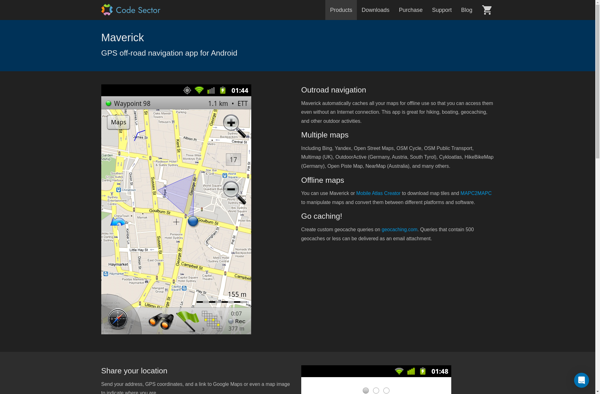Go to the Purchase page

click(411, 10)
